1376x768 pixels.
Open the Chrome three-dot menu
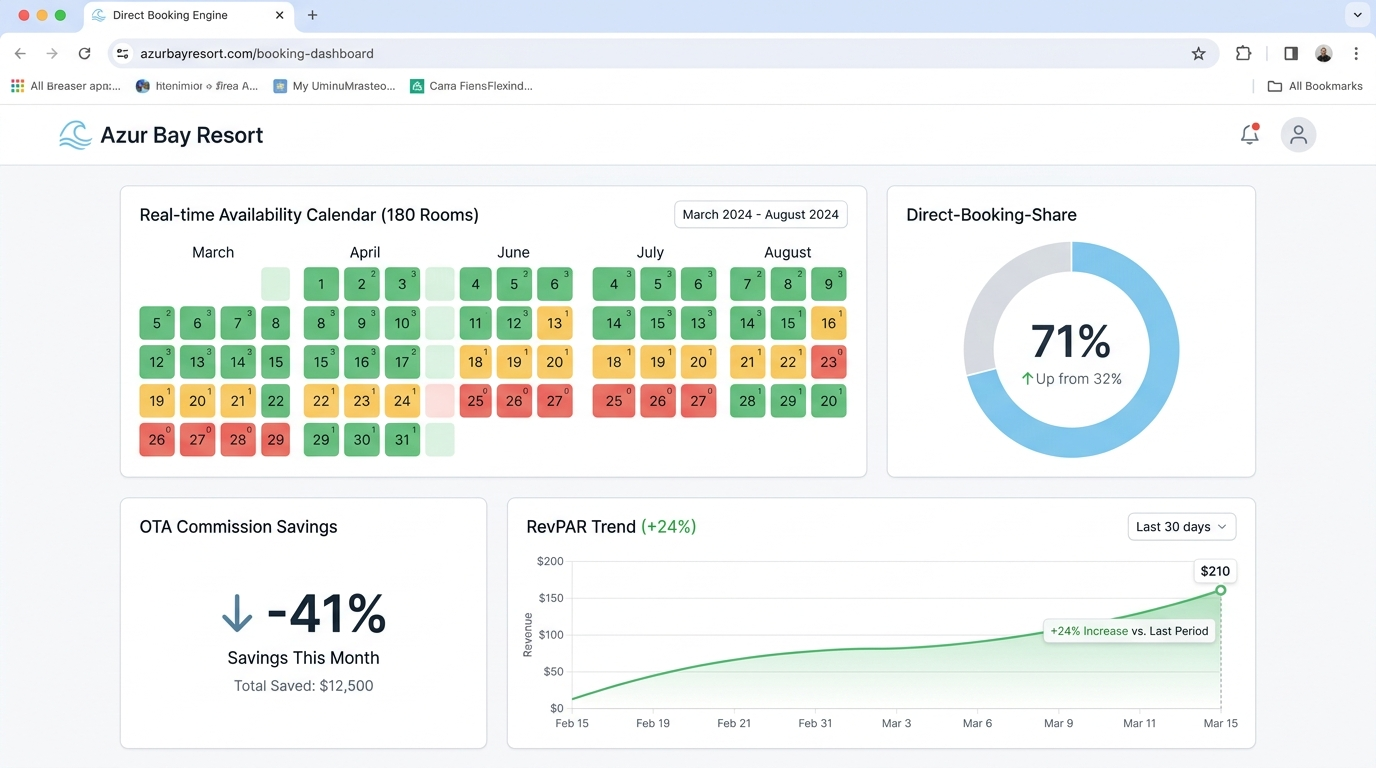click(x=1356, y=54)
